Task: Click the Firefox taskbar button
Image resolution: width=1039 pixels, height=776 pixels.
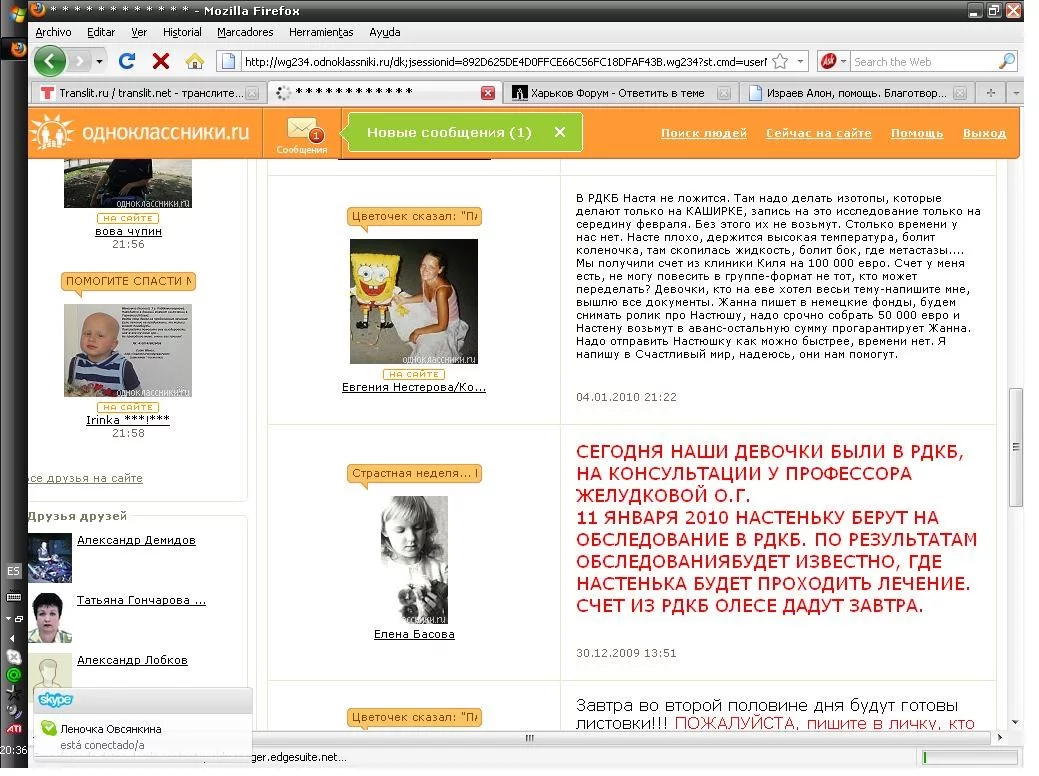Action: click(15, 48)
